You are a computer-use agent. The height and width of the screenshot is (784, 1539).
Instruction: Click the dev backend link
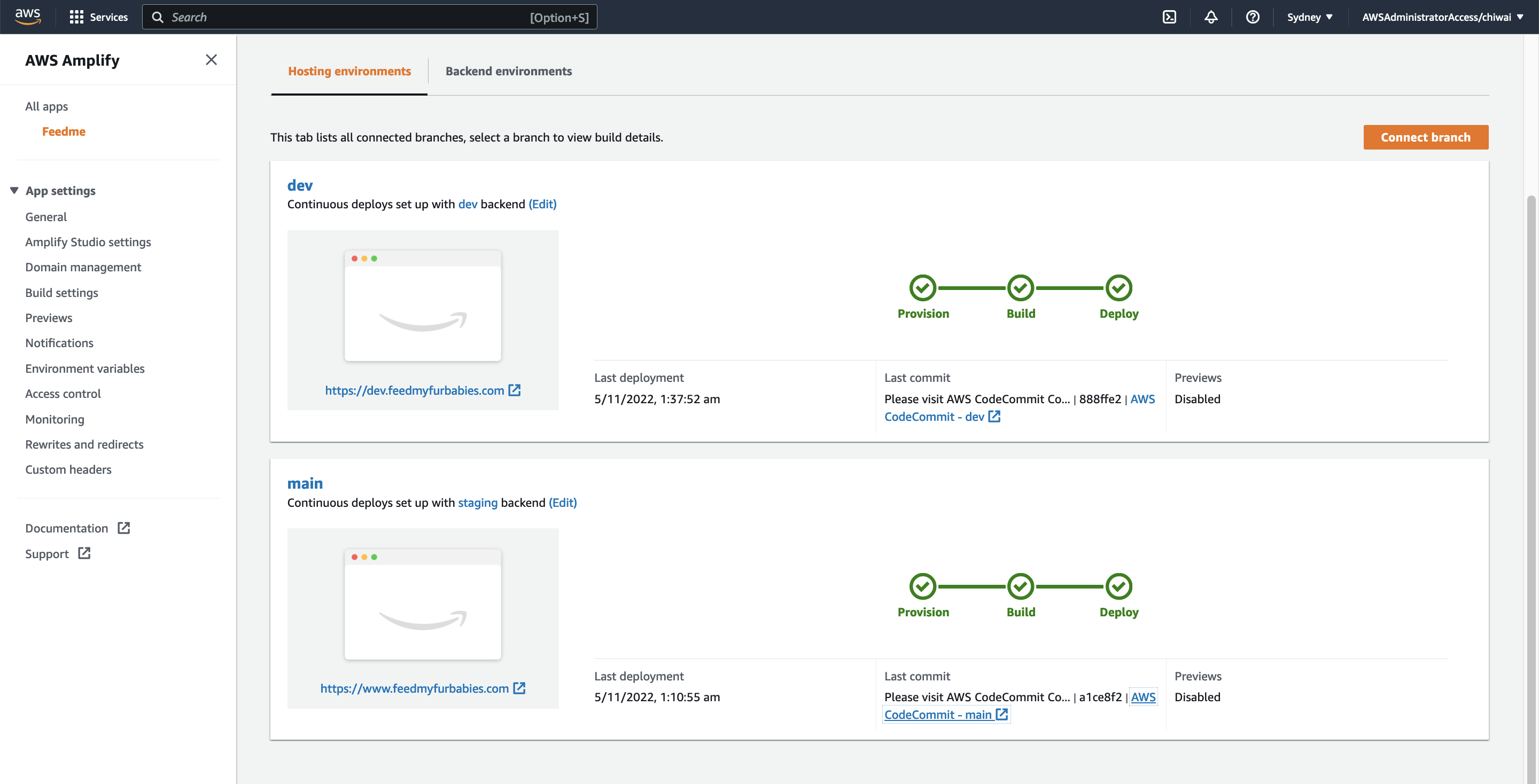tap(468, 204)
